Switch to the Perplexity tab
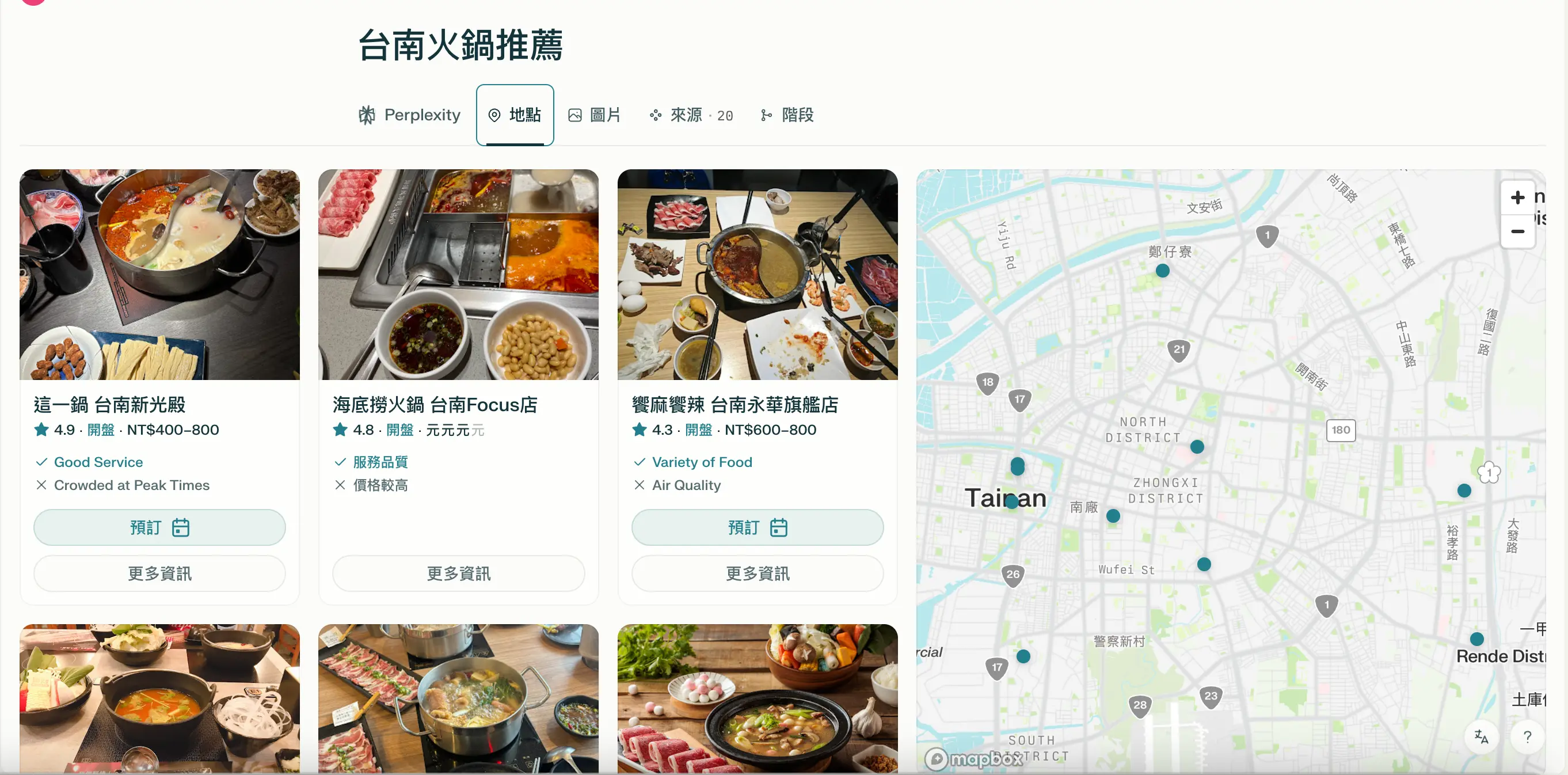The image size is (1568, 775). (410, 115)
